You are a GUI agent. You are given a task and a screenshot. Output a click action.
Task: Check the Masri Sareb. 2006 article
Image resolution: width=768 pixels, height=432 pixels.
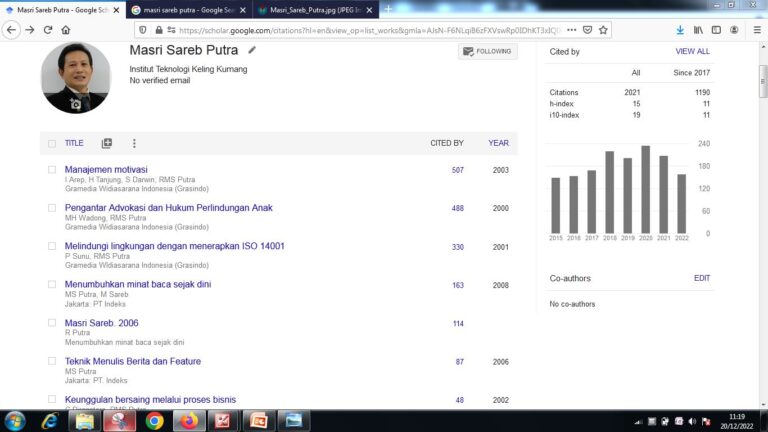pyautogui.click(x=52, y=323)
